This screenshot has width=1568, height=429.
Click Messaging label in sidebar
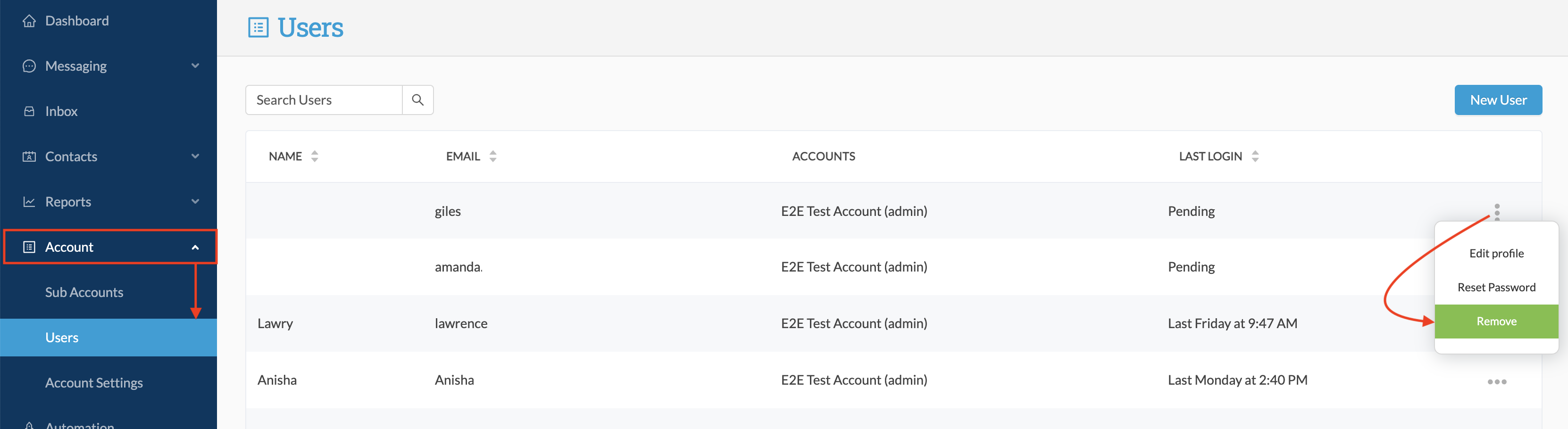(76, 66)
